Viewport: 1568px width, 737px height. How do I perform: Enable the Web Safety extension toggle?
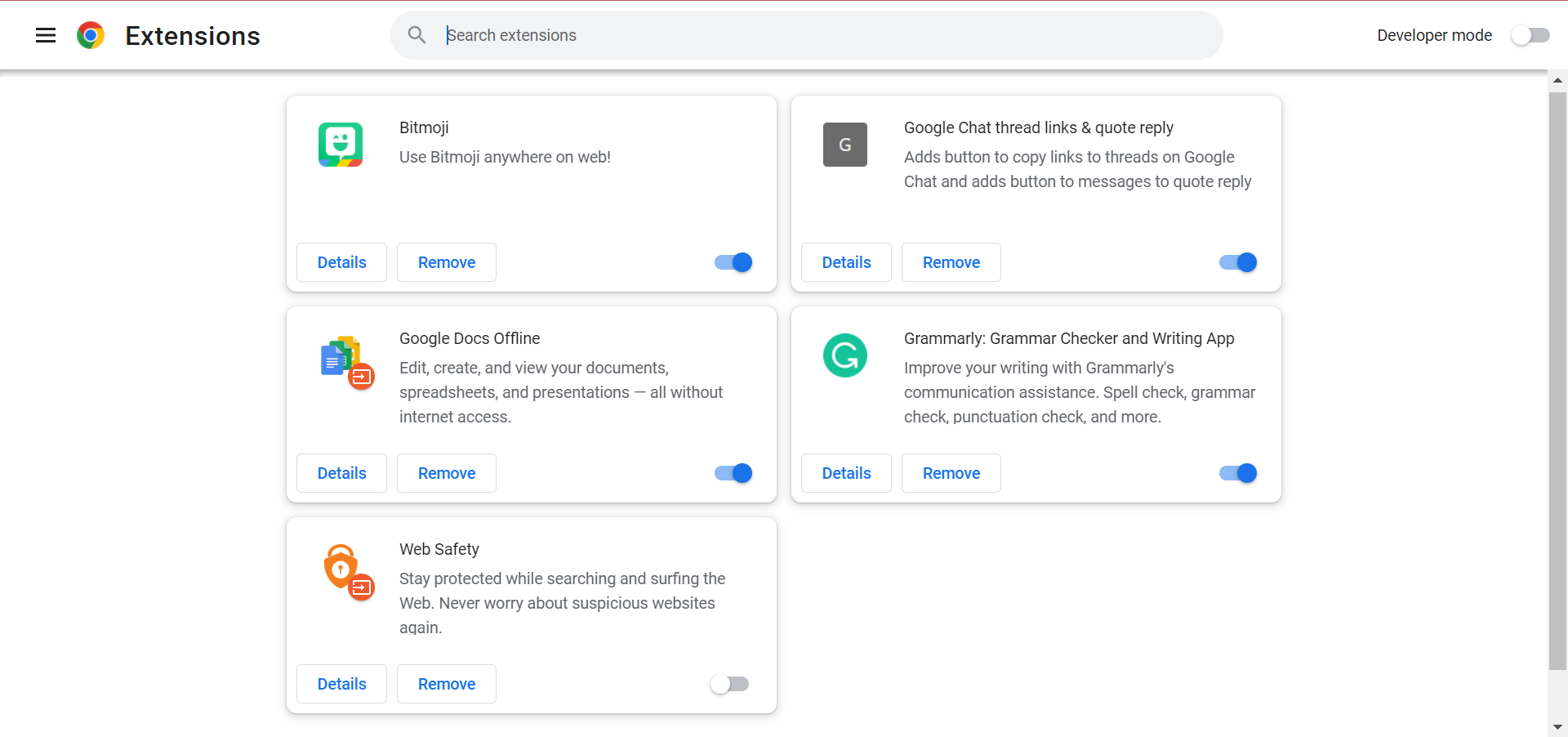click(729, 684)
